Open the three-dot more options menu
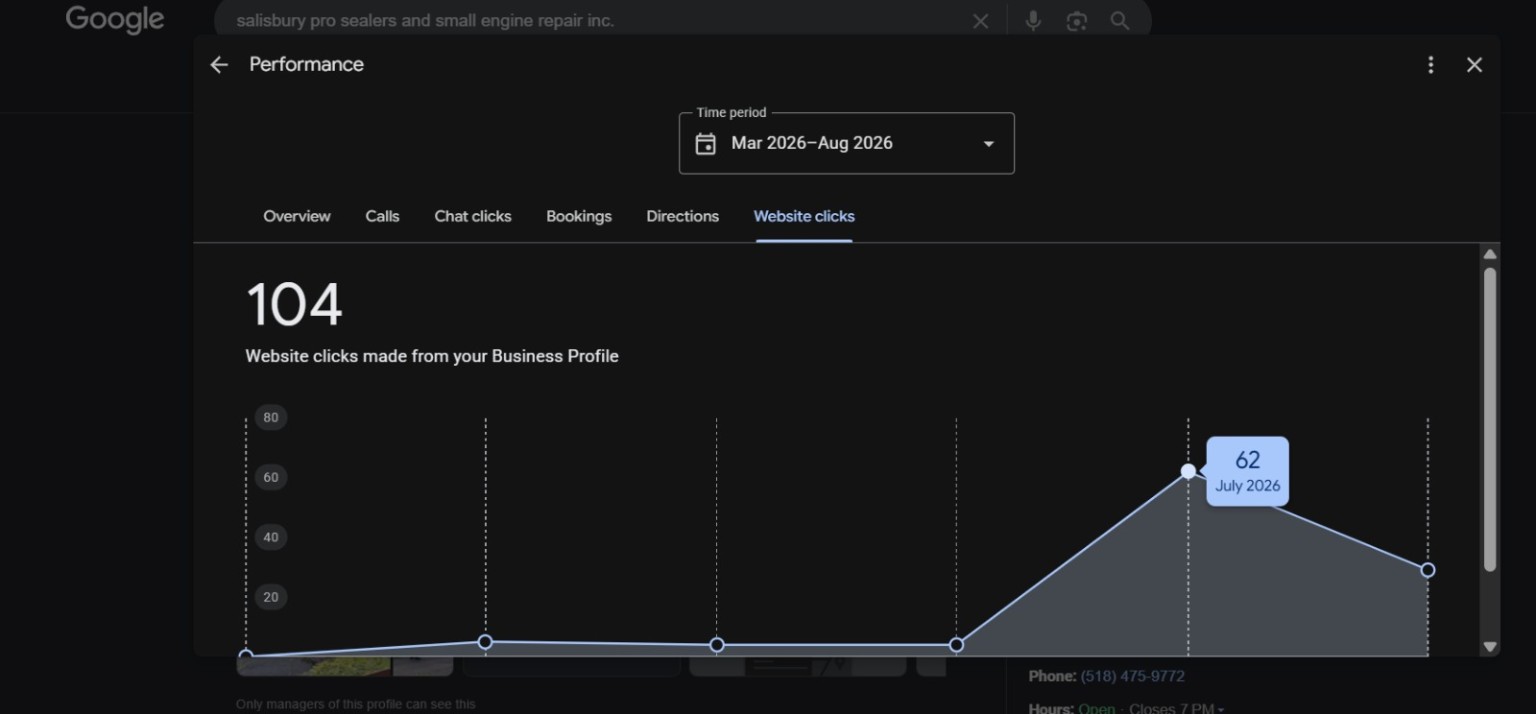 click(x=1431, y=65)
